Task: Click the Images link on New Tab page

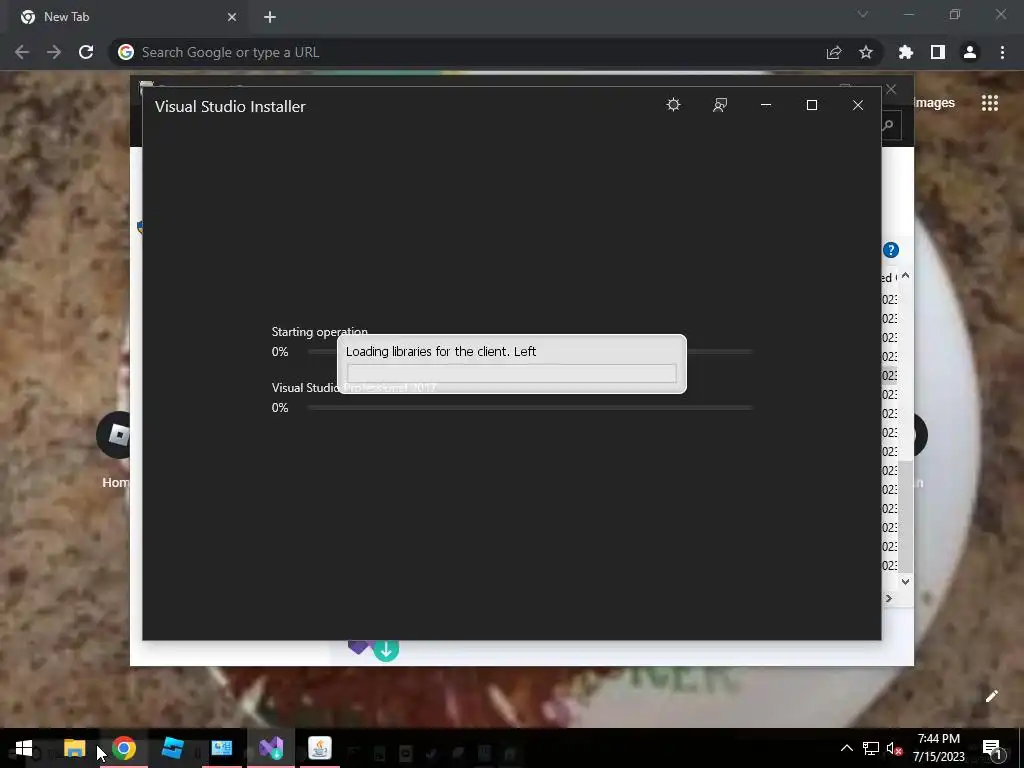Action: click(935, 103)
